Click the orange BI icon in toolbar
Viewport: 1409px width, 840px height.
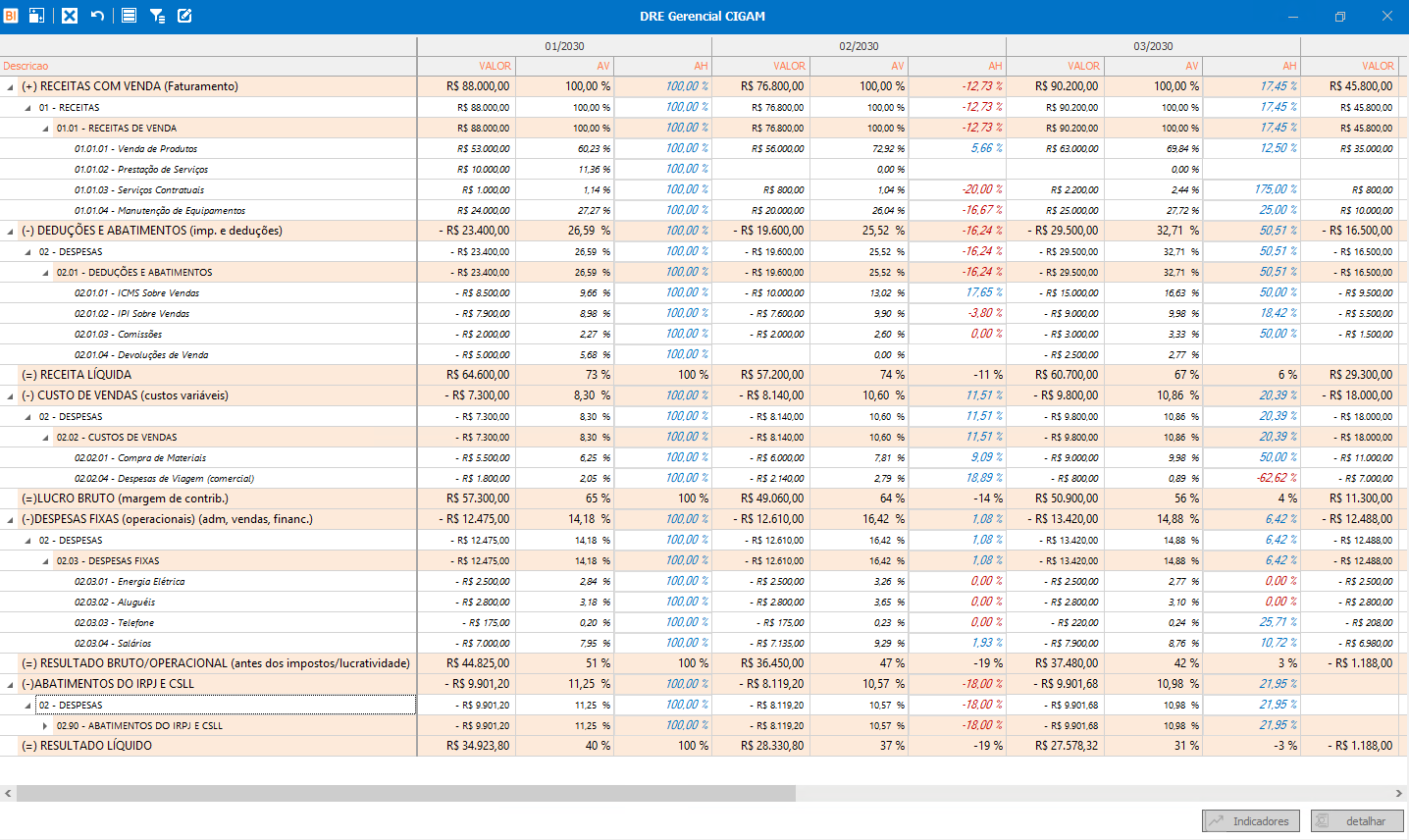pos(11,16)
